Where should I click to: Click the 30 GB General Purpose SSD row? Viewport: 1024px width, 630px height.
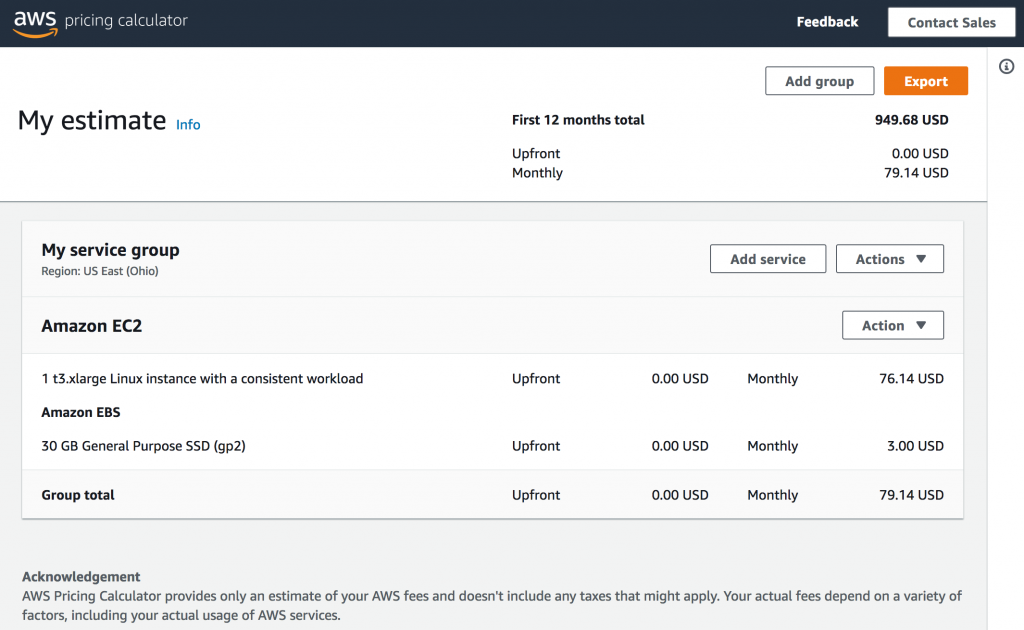[143, 446]
